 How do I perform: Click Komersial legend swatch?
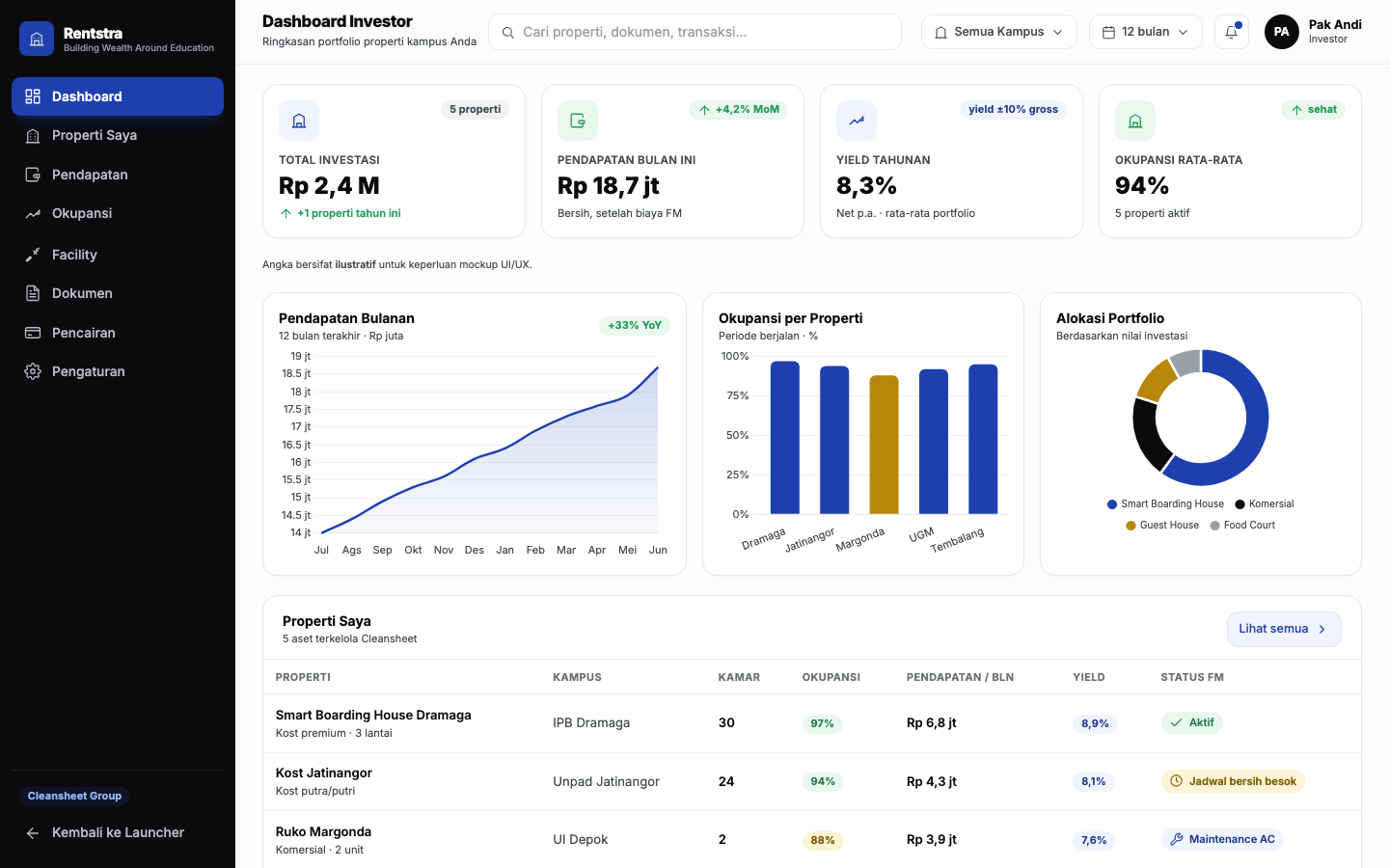(1240, 503)
